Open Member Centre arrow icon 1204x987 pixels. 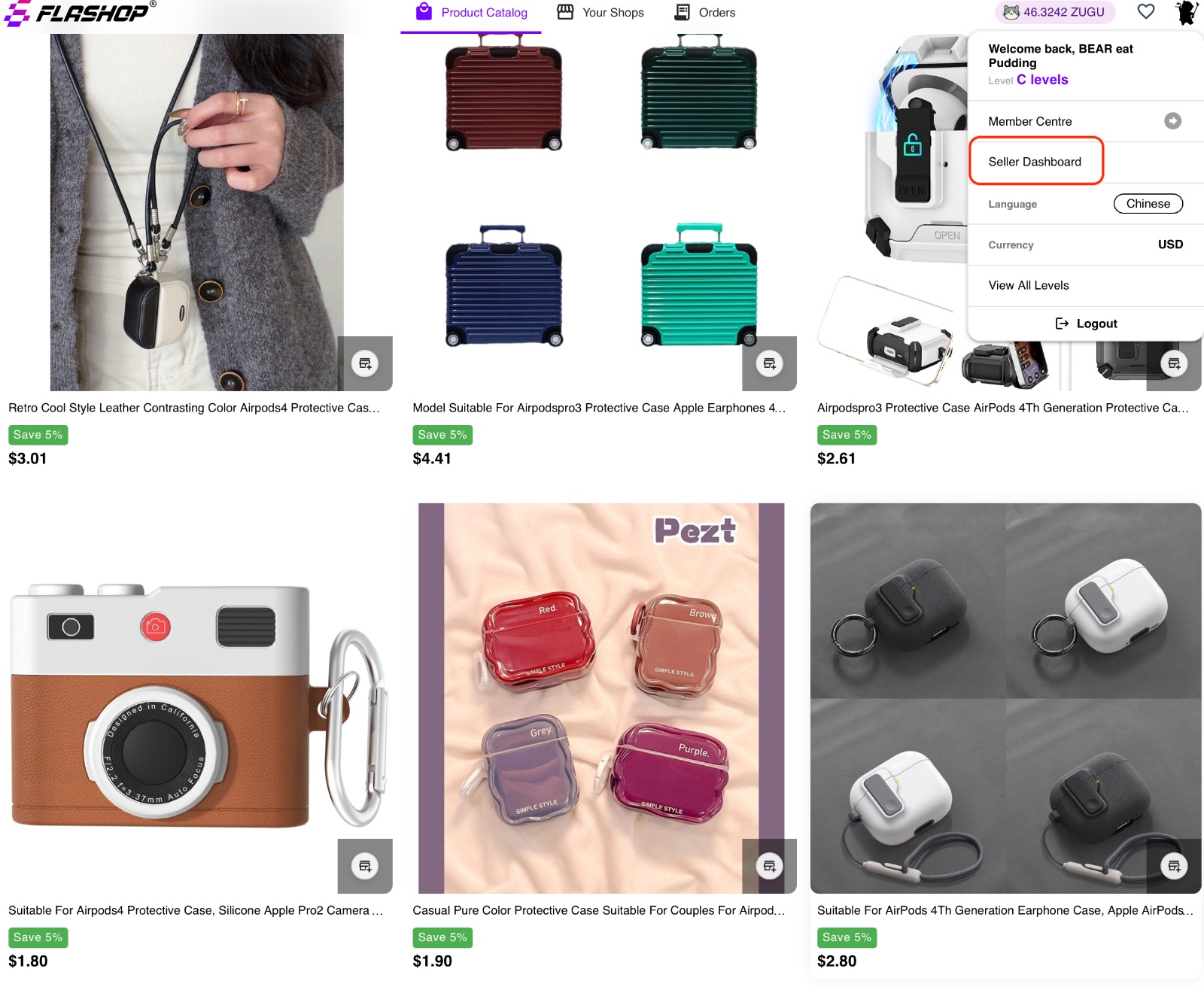pos(1172,121)
